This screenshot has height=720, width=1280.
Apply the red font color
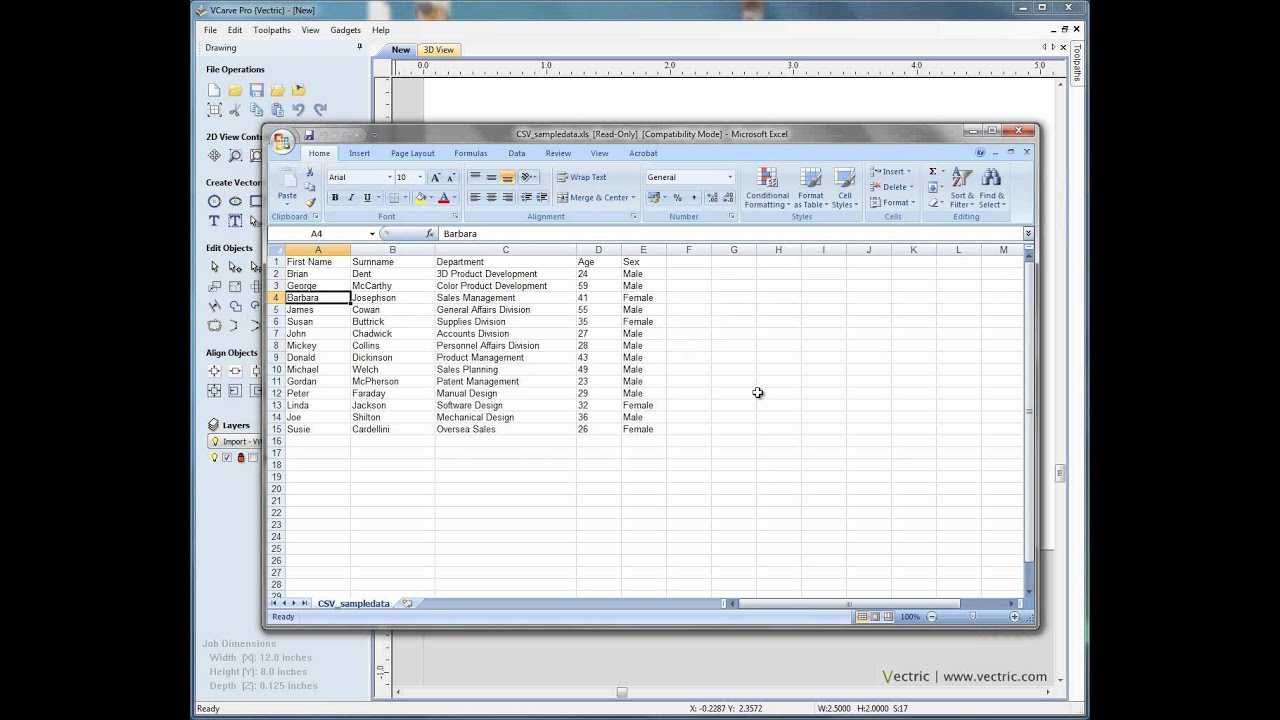point(444,198)
